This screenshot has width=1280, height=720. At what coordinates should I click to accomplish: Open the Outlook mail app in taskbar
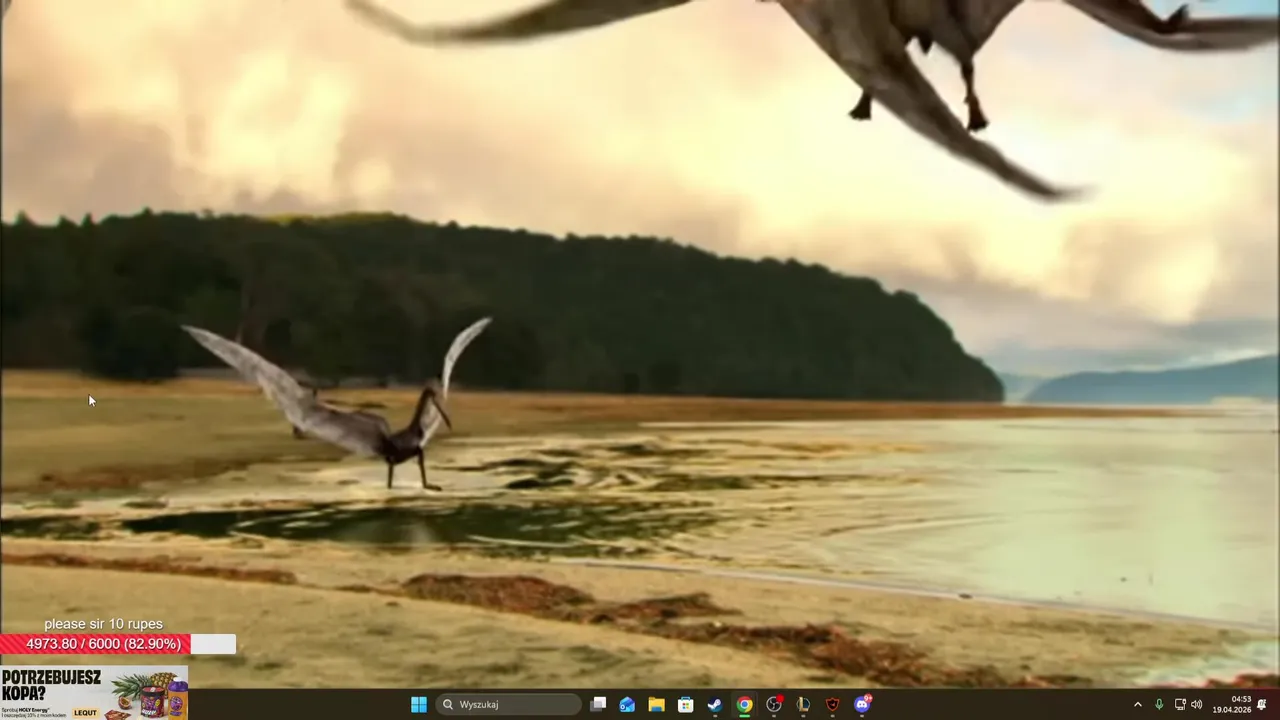(627, 704)
